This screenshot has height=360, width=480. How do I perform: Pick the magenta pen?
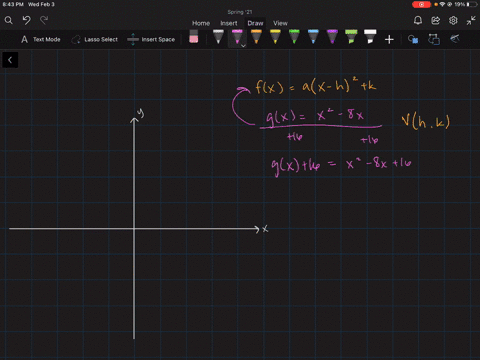[237, 37]
